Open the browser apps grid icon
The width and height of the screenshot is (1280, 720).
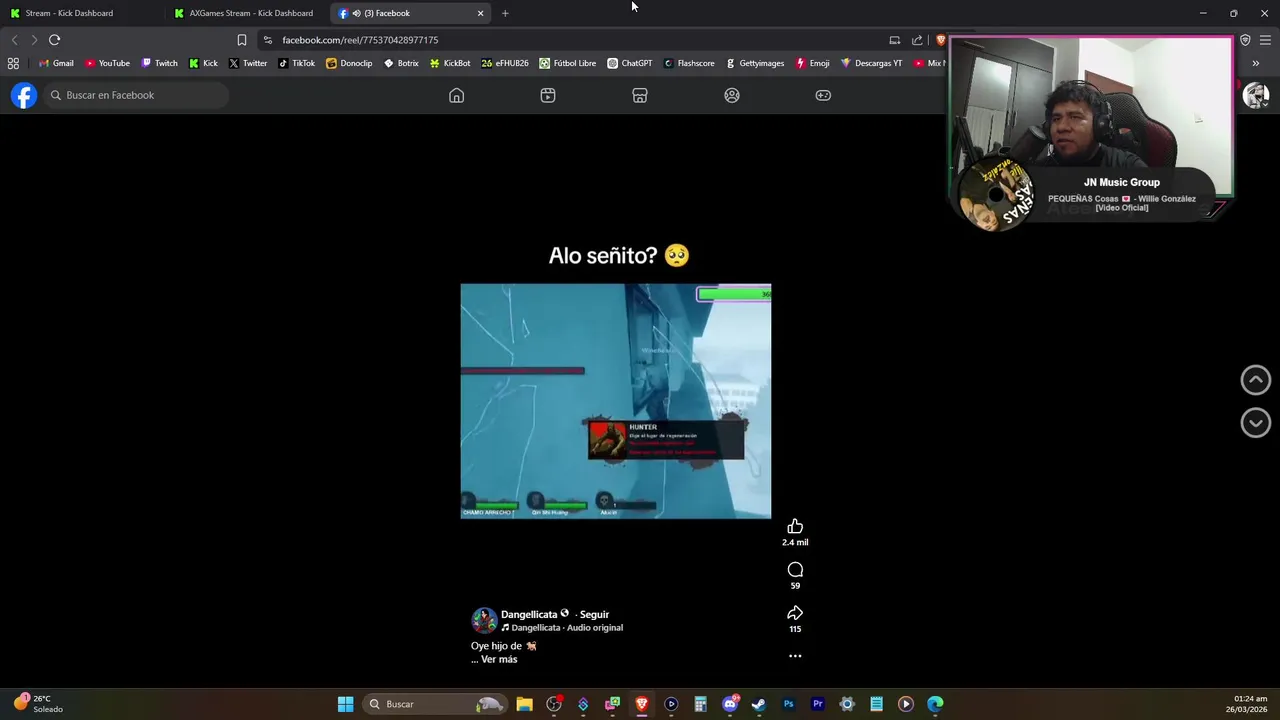click(13, 63)
